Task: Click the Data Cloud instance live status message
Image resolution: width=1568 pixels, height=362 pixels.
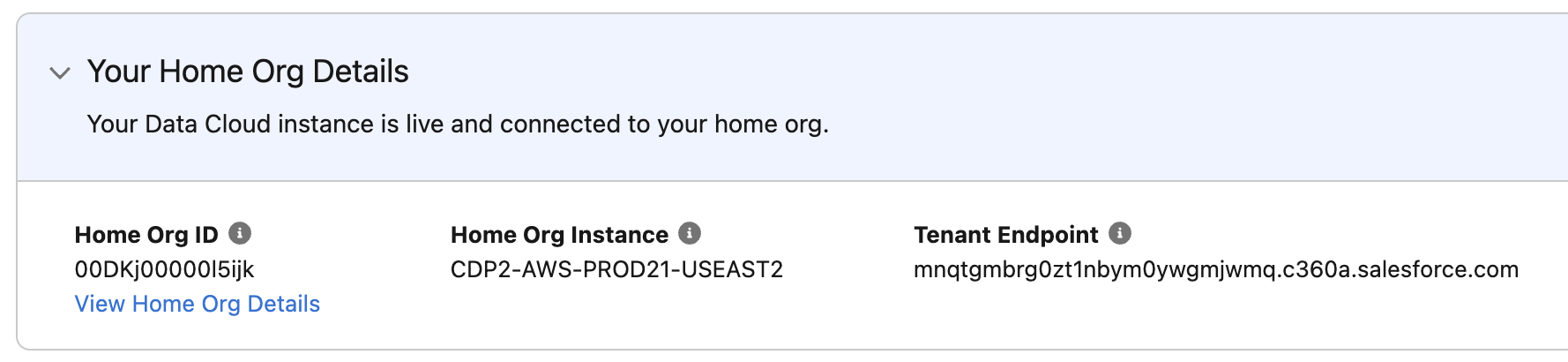Action: (457, 124)
